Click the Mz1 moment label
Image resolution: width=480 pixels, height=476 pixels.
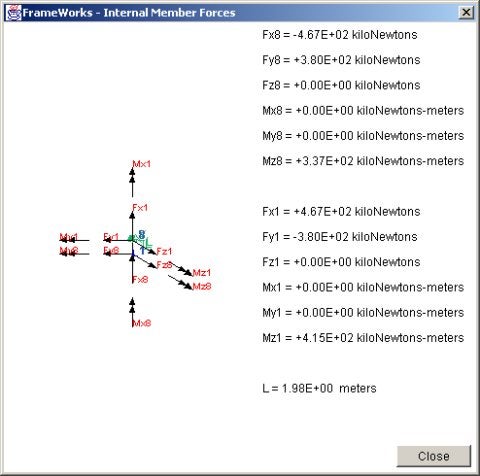click(x=202, y=273)
